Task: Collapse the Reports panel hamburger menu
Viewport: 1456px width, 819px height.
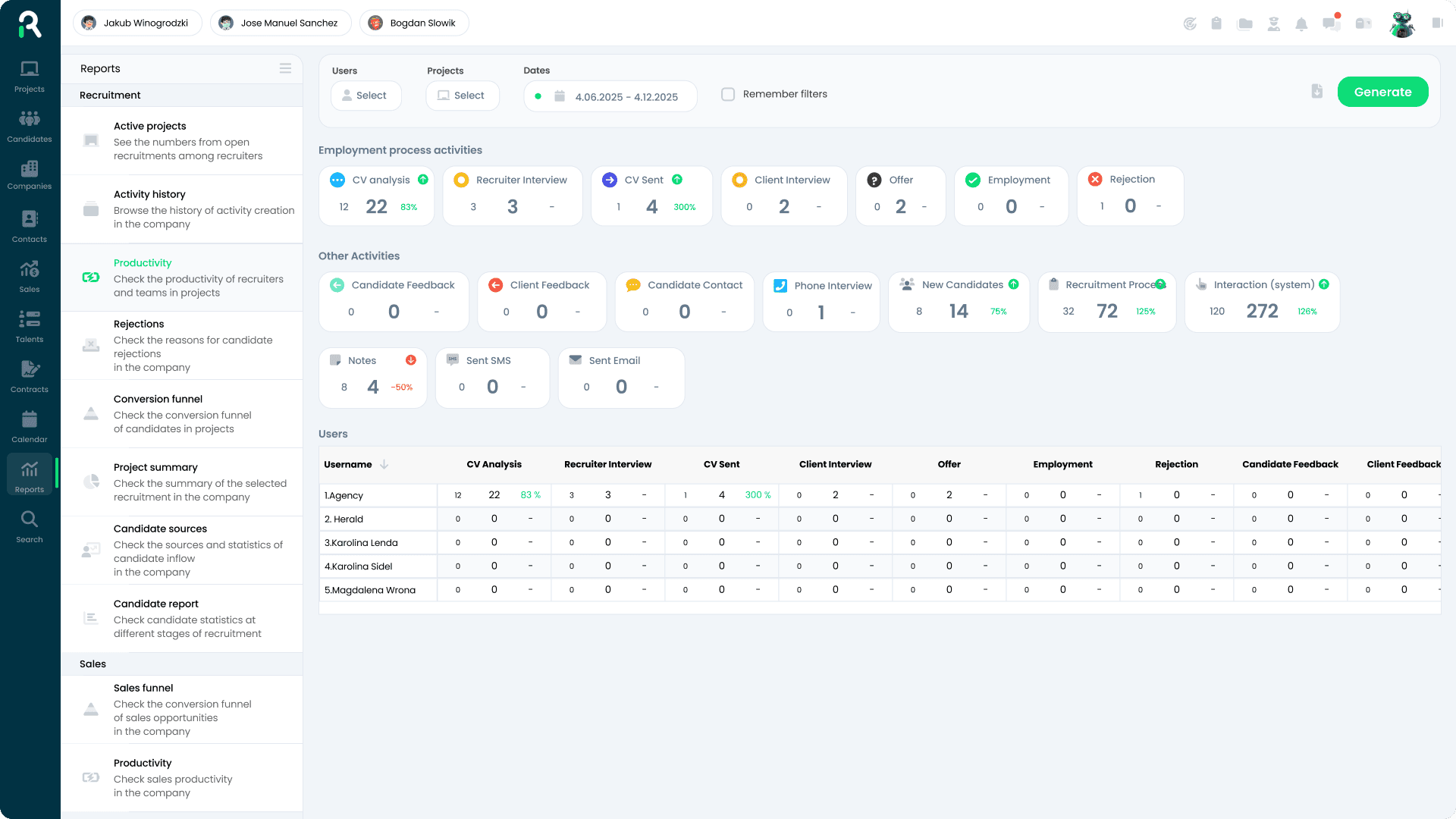Action: [x=285, y=68]
